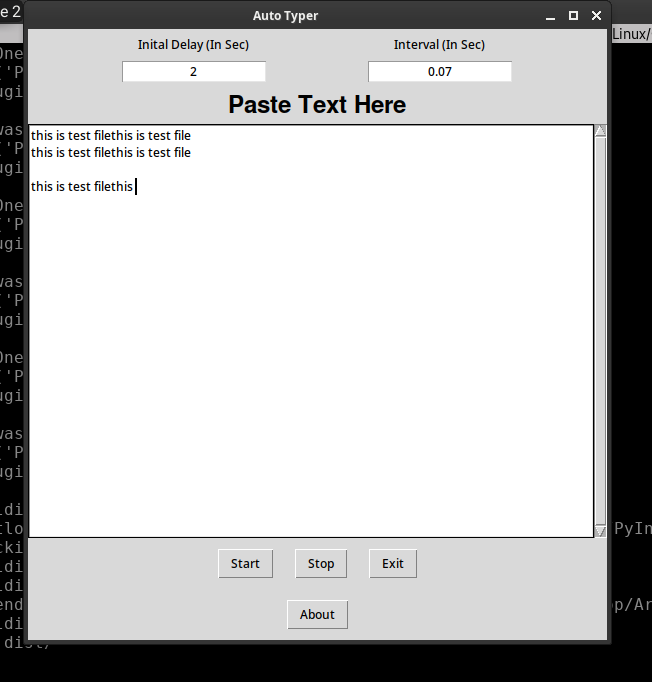Image resolution: width=652 pixels, height=682 pixels.
Task: Minimize the Auto Typer window
Action: pyautogui.click(x=550, y=16)
